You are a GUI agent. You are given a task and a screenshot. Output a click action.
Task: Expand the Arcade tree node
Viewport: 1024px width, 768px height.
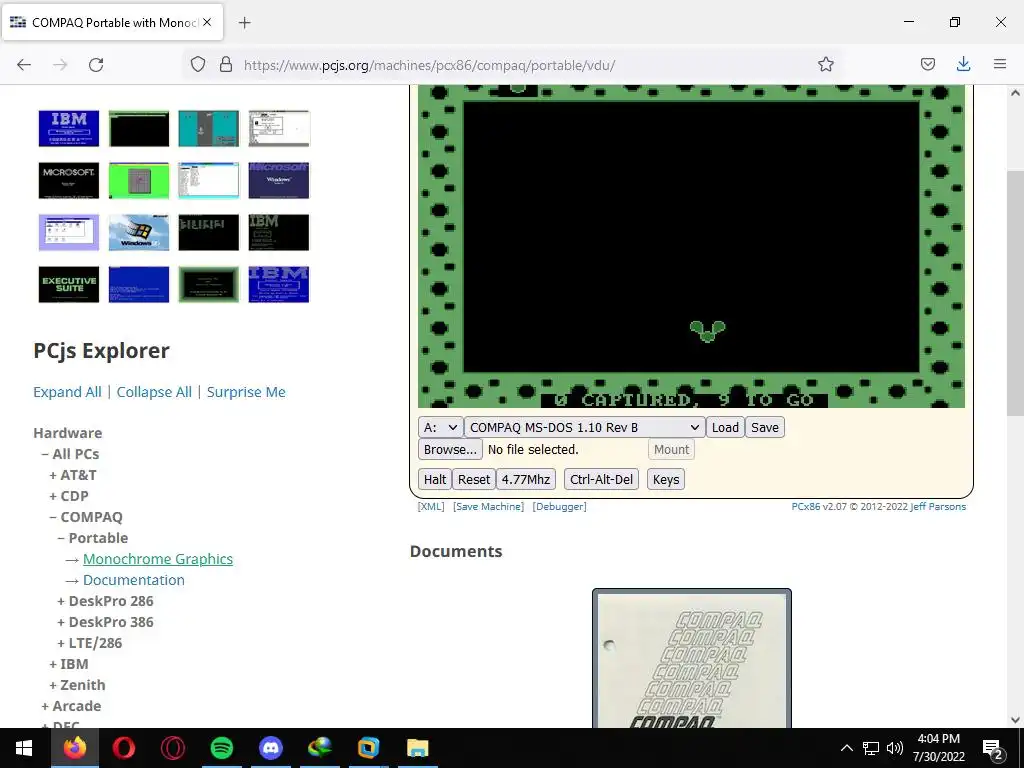71,705
